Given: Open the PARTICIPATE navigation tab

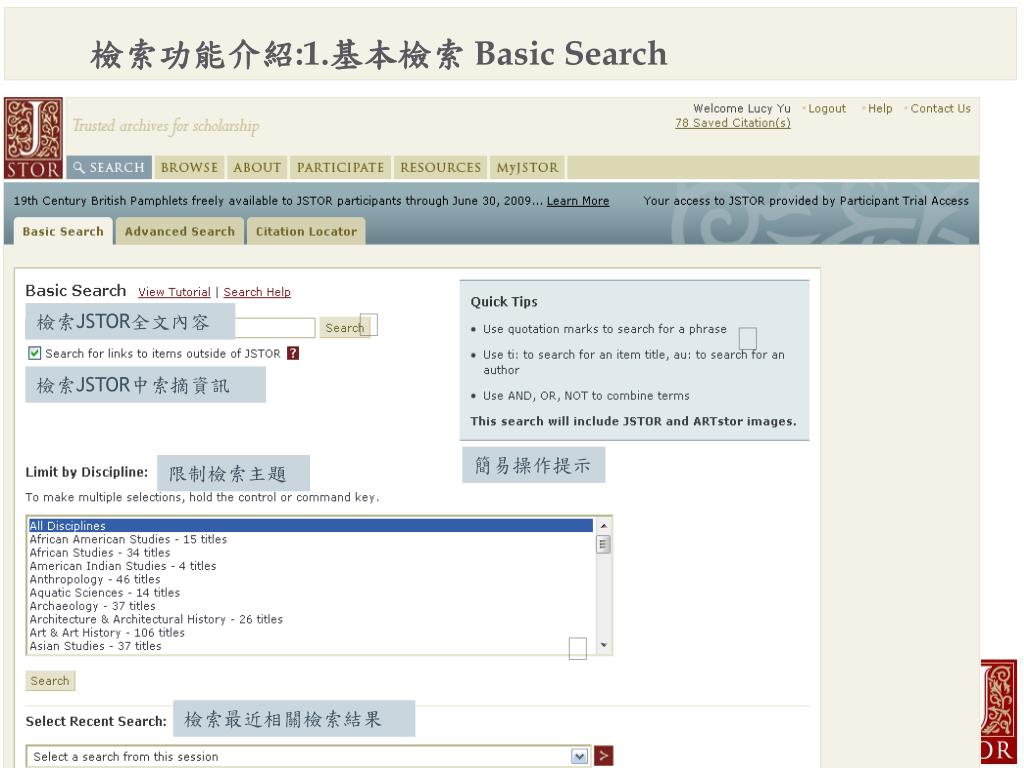Looking at the screenshot, I should pyautogui.click(x=340, y=167).
